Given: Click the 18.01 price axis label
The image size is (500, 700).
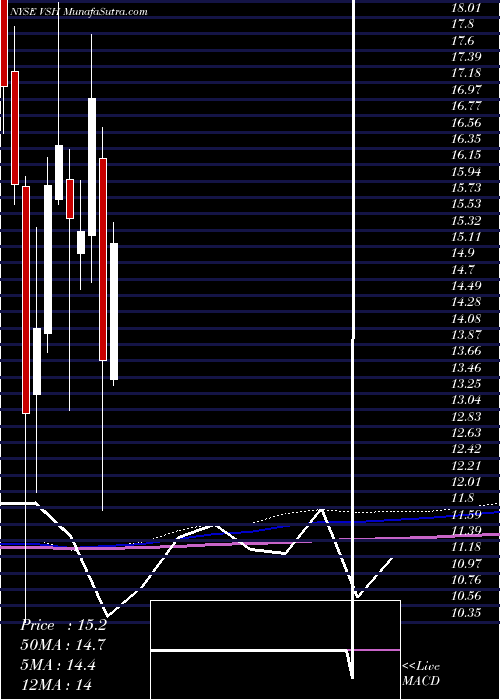Looking at the screenshot, I should [465, 8].
